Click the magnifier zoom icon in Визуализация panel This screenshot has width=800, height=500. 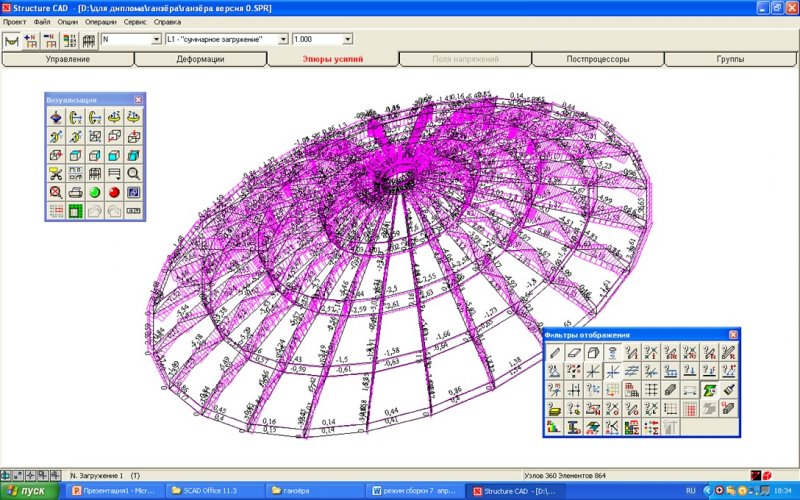133,173
